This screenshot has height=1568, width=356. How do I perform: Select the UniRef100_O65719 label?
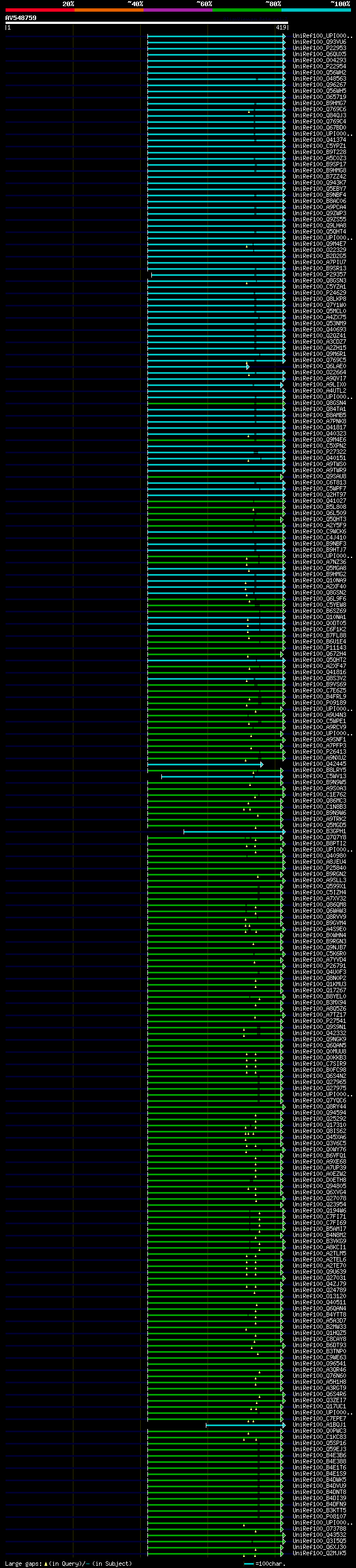coord(319,97)
